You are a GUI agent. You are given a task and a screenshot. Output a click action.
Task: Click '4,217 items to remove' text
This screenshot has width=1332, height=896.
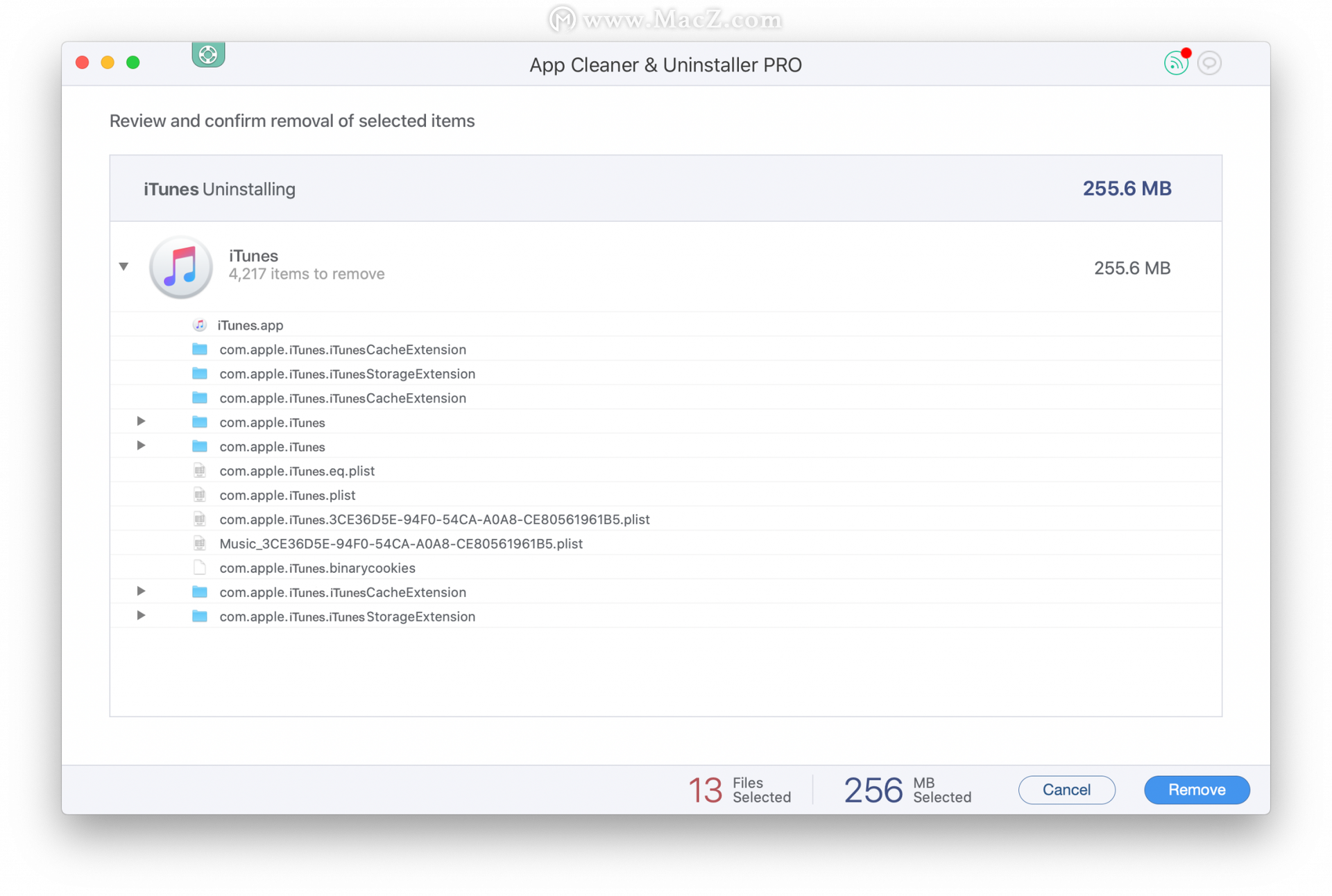tap(307, 274)
